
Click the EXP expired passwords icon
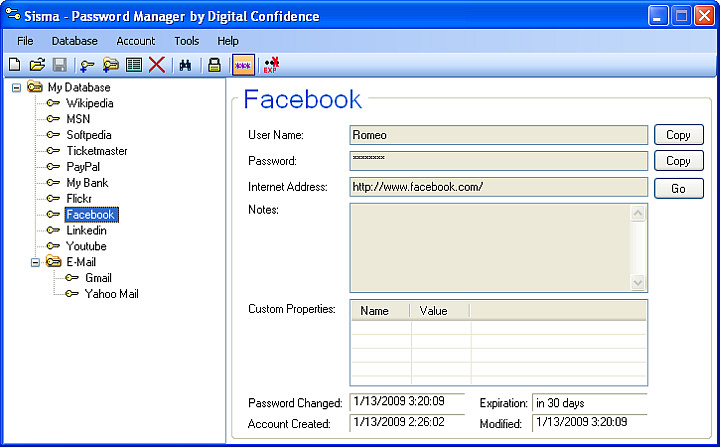point(271,65)
